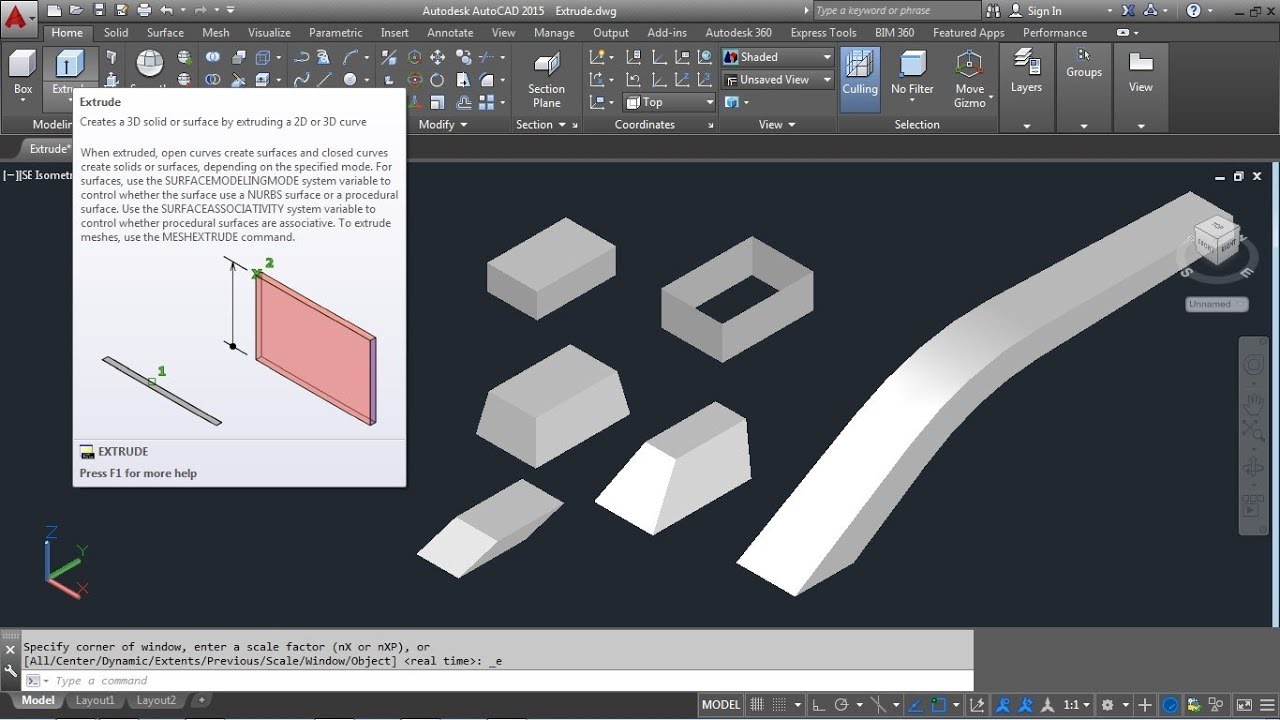
Task: Click the Workspace Switching gear icon
Action: pos(1108,705)
